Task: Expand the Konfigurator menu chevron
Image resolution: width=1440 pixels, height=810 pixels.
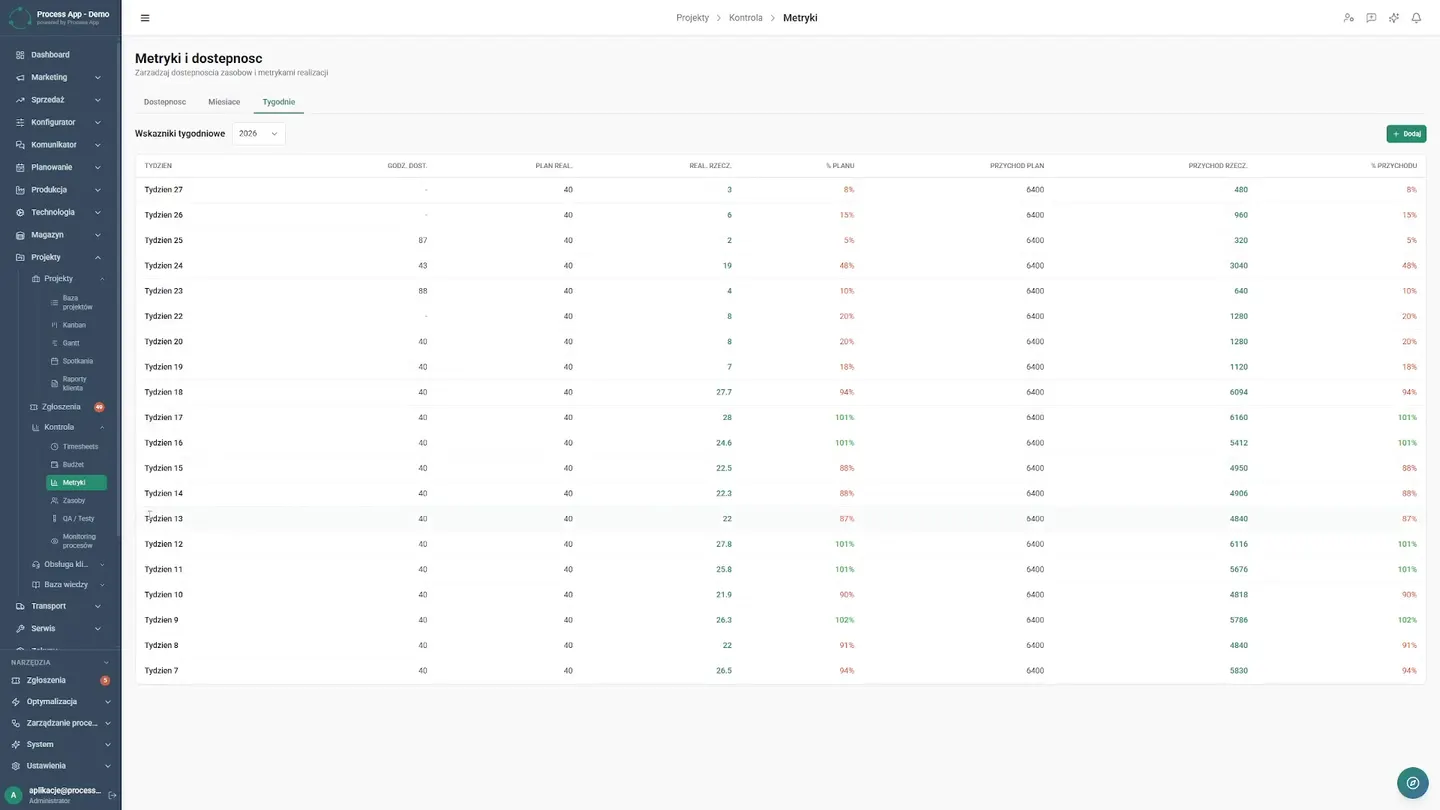Action: 98,122
